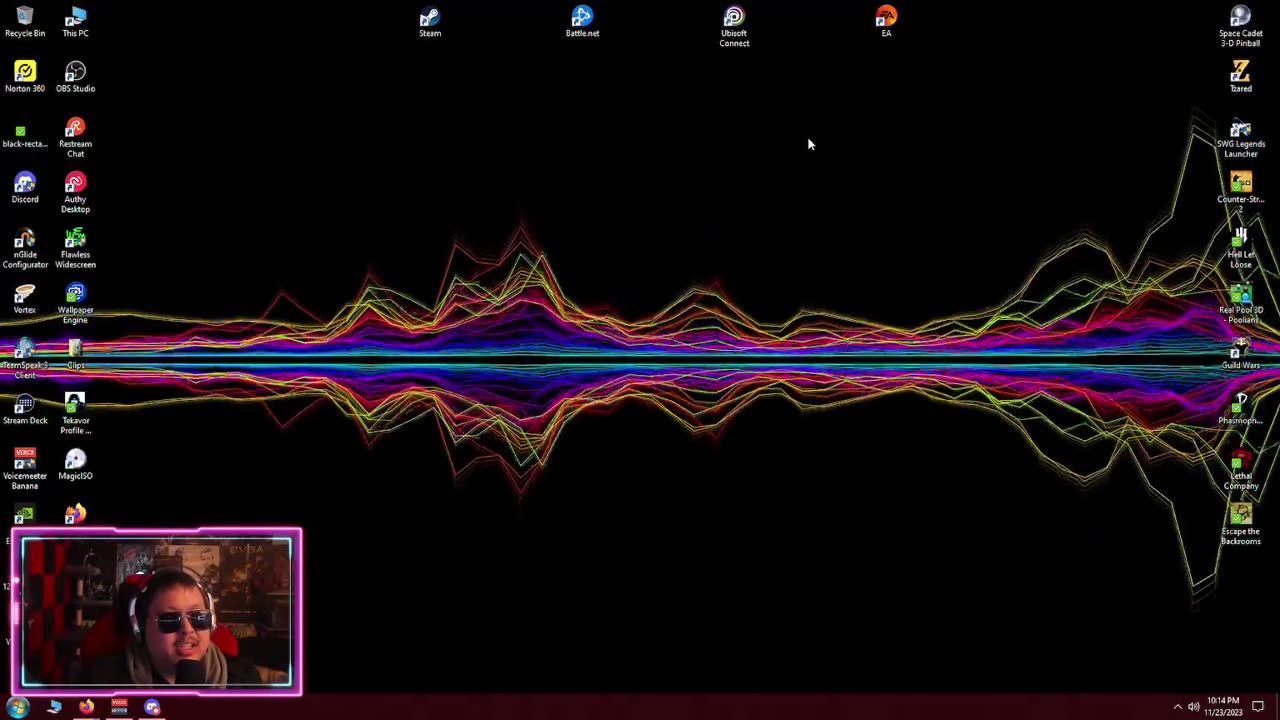This screenshot has height=720, width=1280.
Task: Open the Clips folder icon
Action: 75,352
